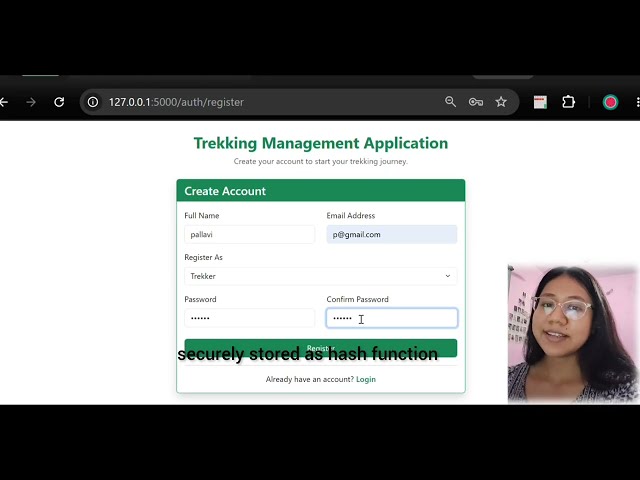The height and width of the screenshot is (480, 640).
Task: Open the browser profile avatar
Action: tap(610, 102)
